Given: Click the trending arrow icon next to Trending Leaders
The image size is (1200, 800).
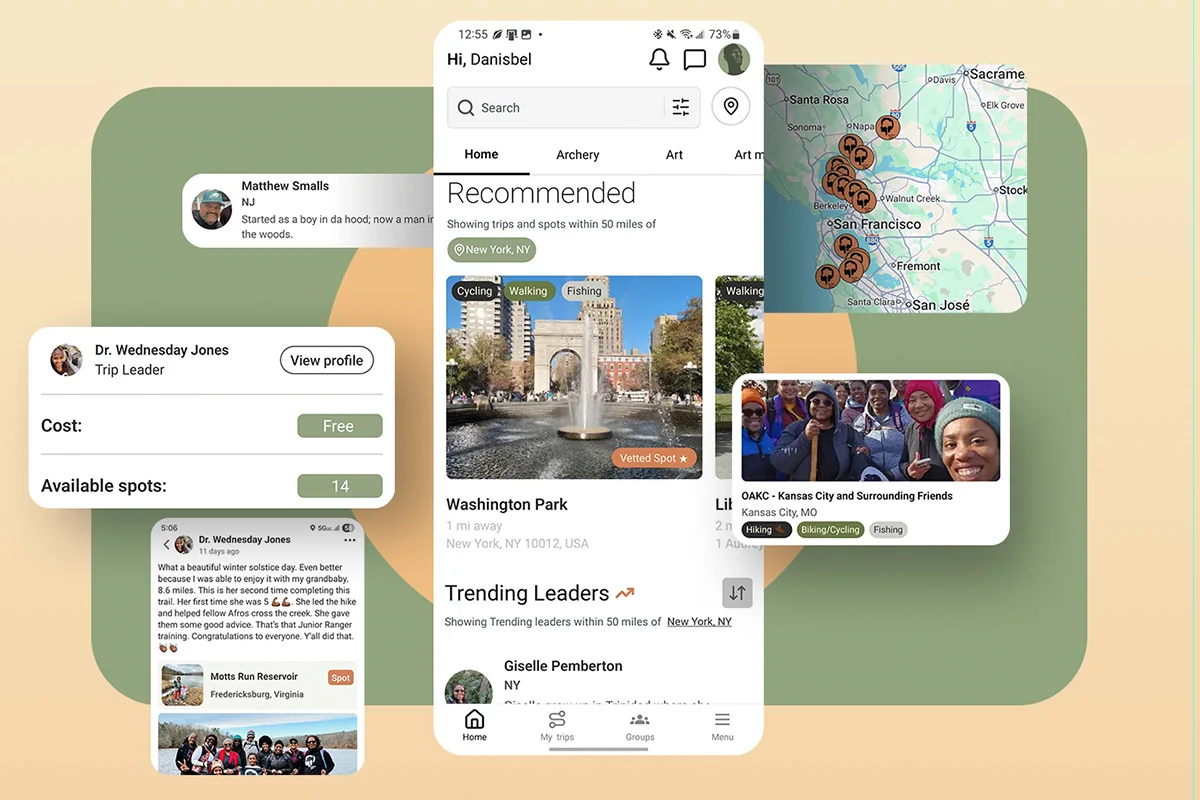Looking at the screenshot, I should (x=625, y=594).
